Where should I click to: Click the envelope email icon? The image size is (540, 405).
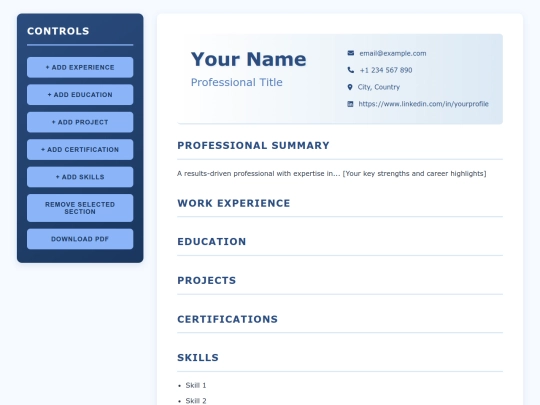[x=351, y=53]
